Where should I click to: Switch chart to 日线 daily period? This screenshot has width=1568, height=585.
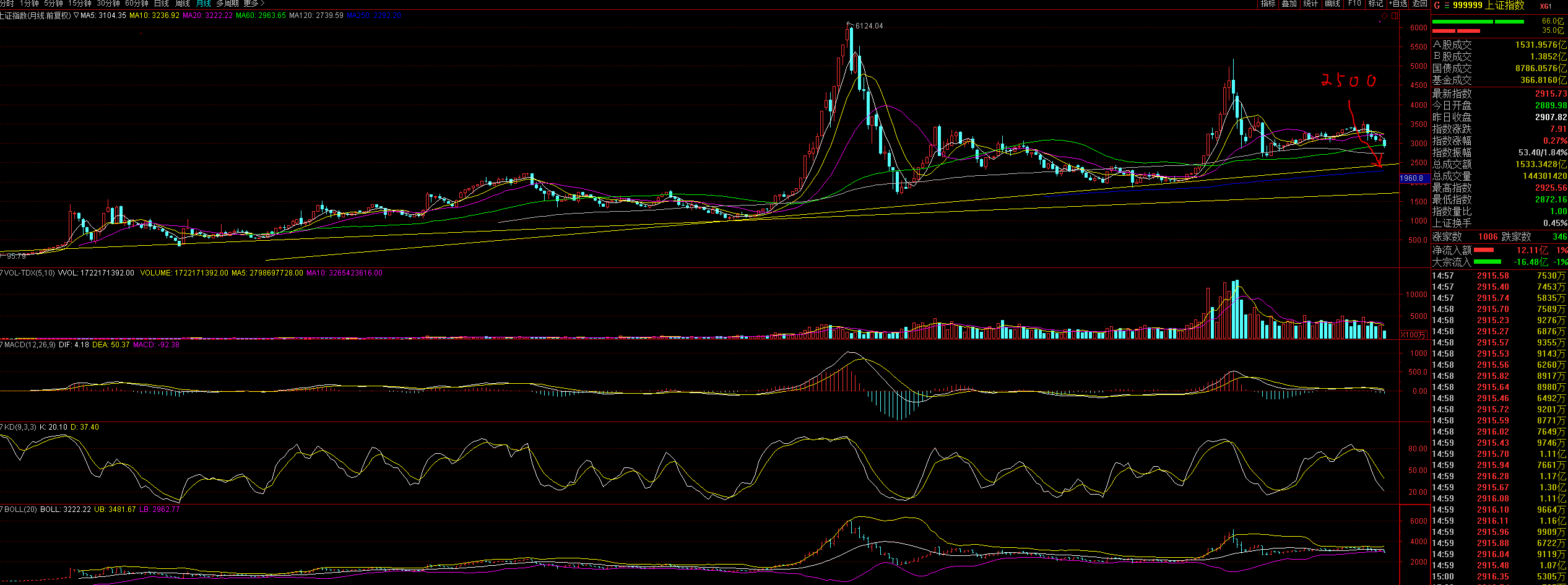pos(161,4)
